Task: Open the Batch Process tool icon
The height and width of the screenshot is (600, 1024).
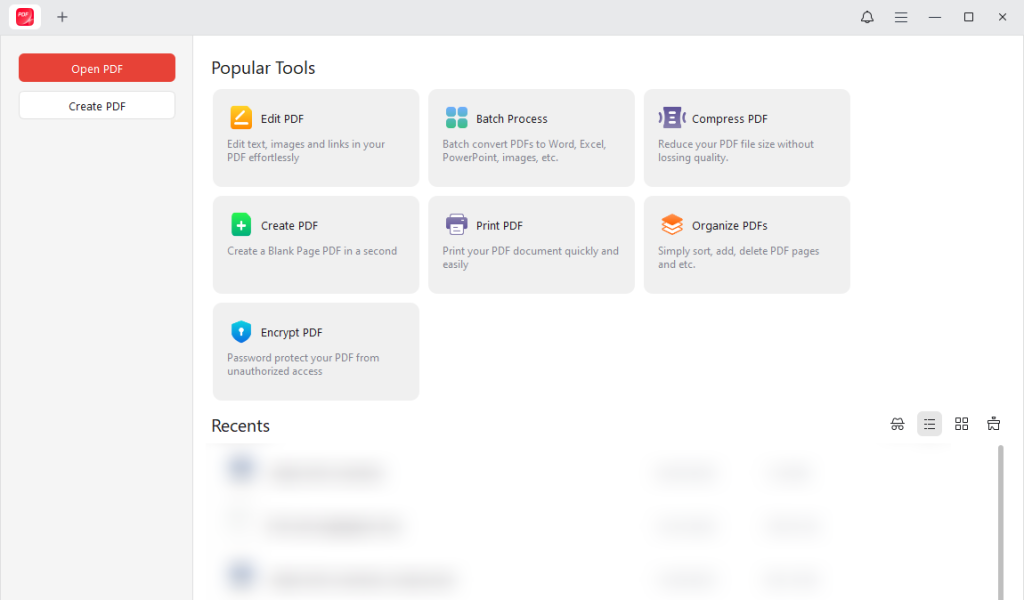Action: click(x=457, y=117)
